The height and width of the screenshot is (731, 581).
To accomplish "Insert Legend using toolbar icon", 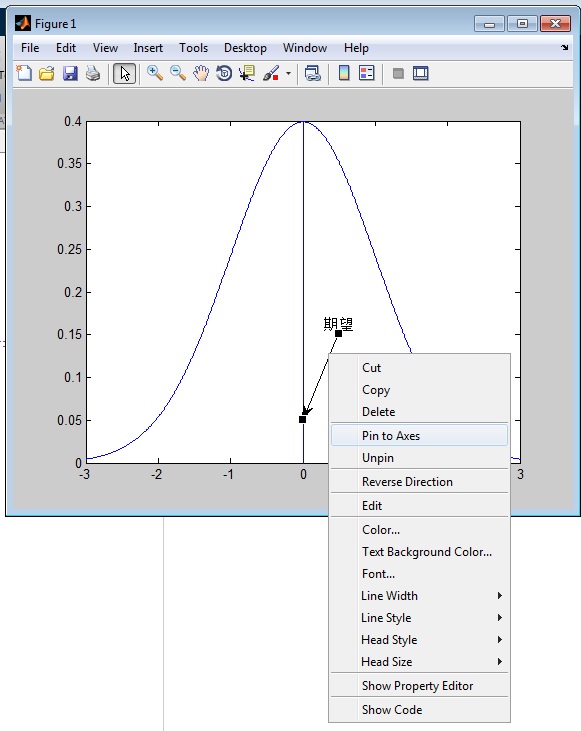I will (367, 73).
